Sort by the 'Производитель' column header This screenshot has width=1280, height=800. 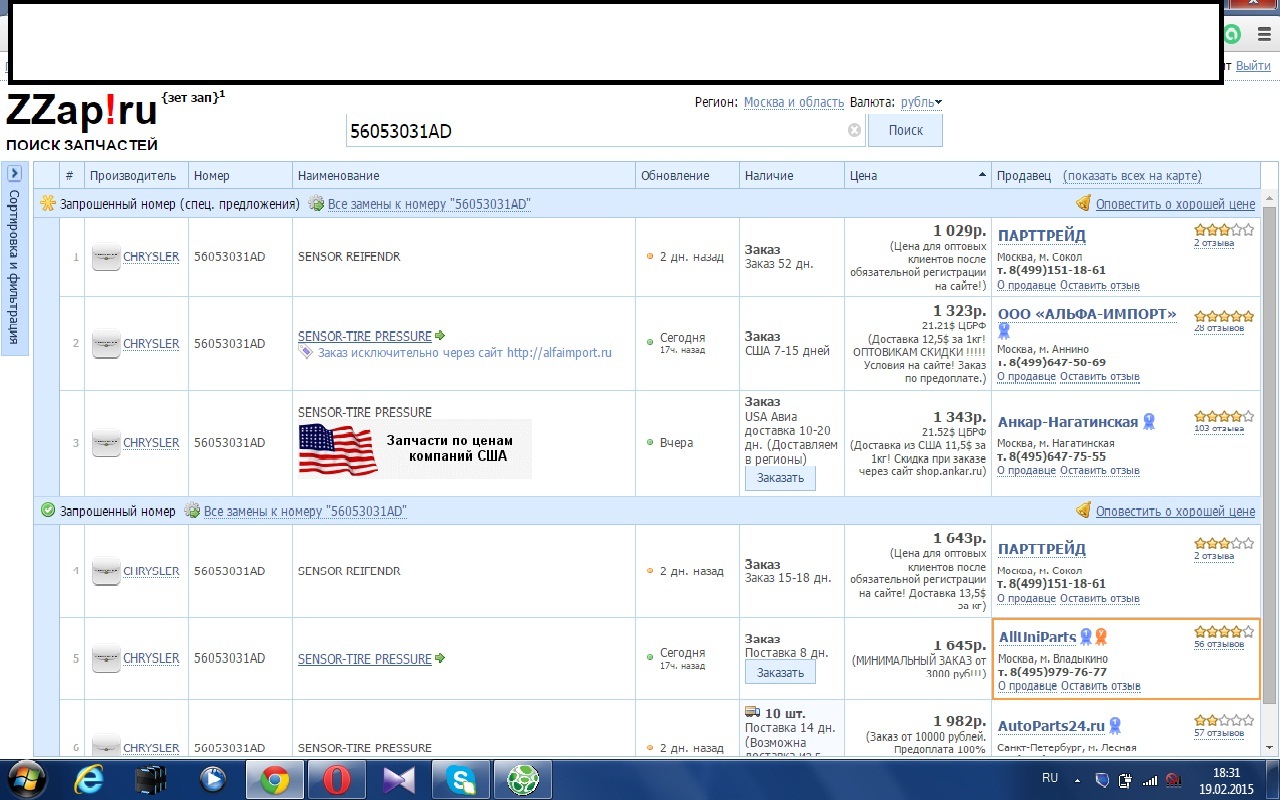click(133, 175)
